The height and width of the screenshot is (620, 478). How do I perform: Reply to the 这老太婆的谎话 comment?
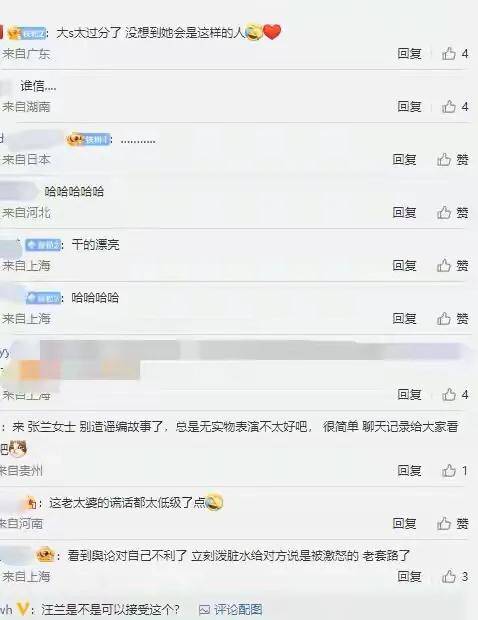[x=404, y=524]
